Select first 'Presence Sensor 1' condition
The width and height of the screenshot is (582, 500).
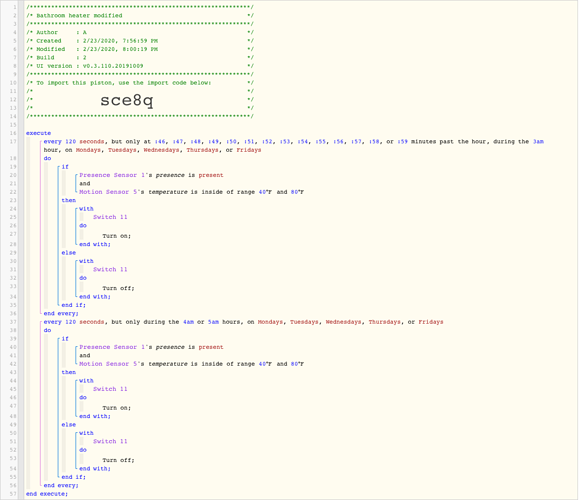coord(151,175)
